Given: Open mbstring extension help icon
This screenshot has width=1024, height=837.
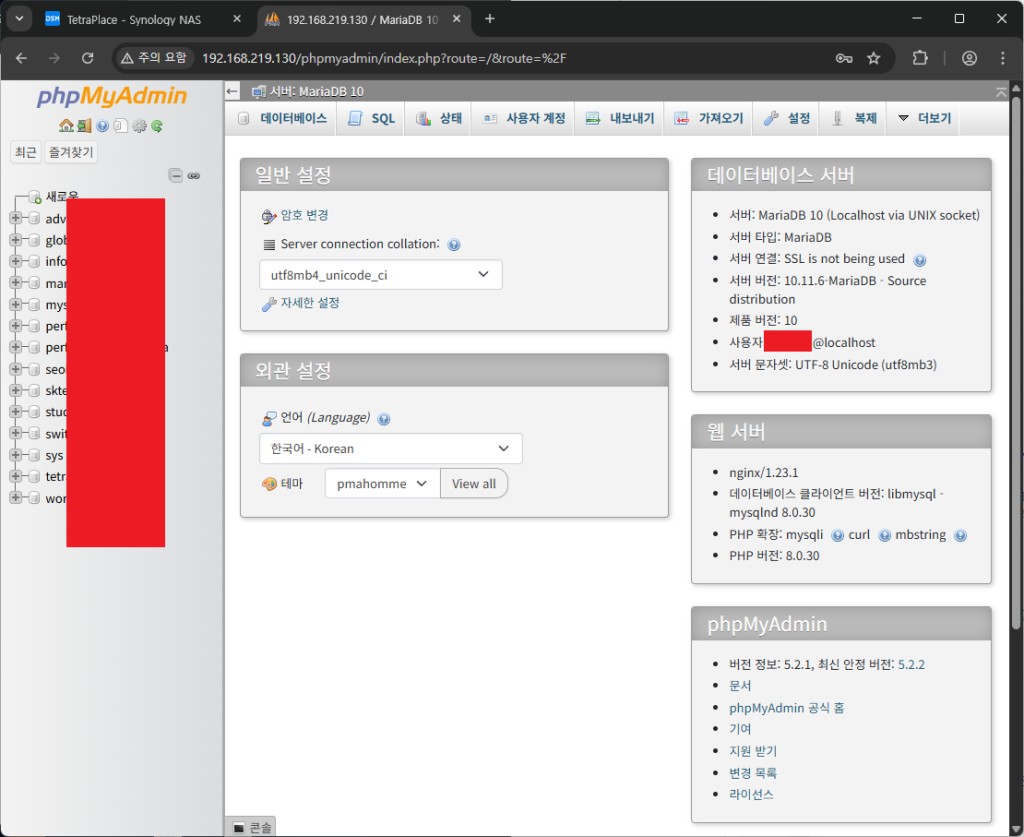Looking at the screenshot, I should (x=960, y=536).
